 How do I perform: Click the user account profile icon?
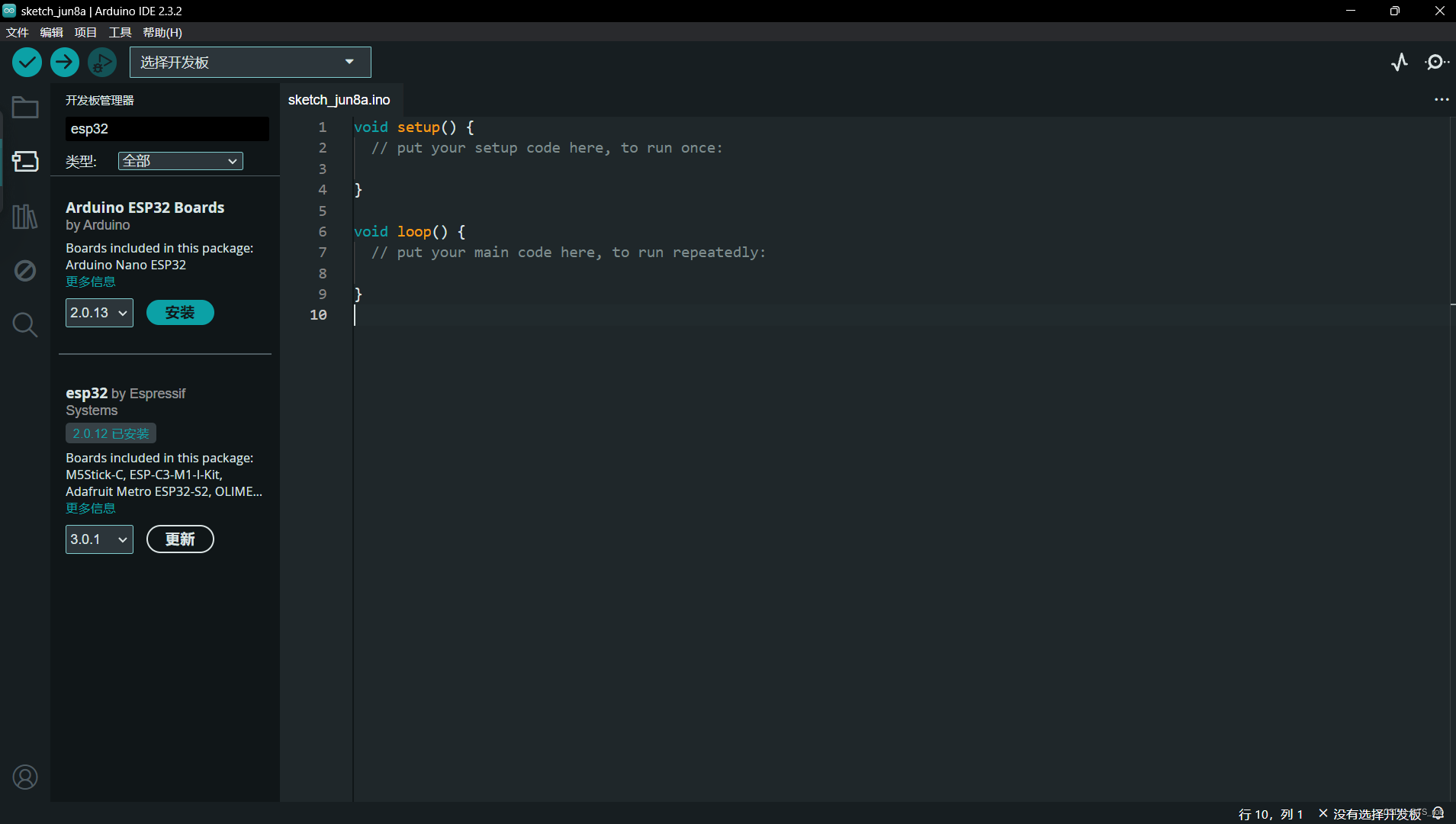click(x=25, y=777)
